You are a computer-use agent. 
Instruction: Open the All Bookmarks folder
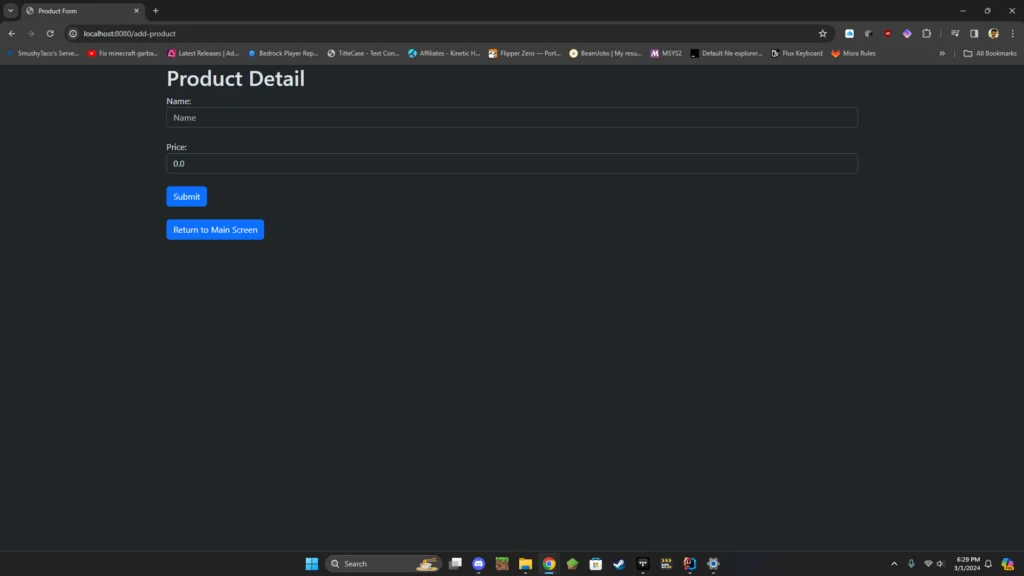click(x=990, y=54)
